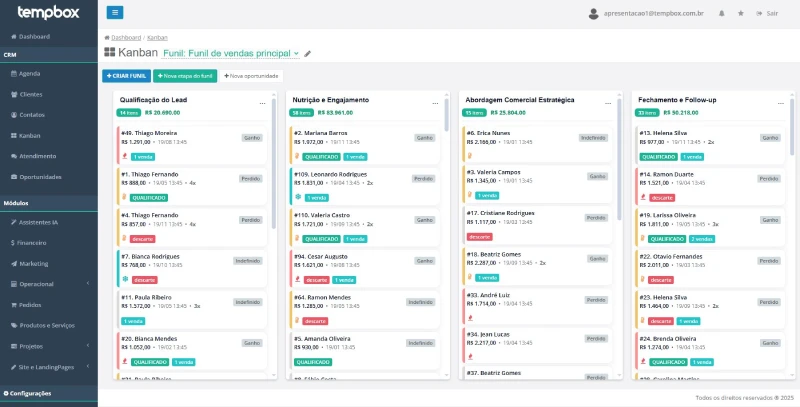Image resolution: width=800 pixels, height=407 pixels.
Task: Open the Funil de vendas principal dropdown
Action: tap(231, 53)
